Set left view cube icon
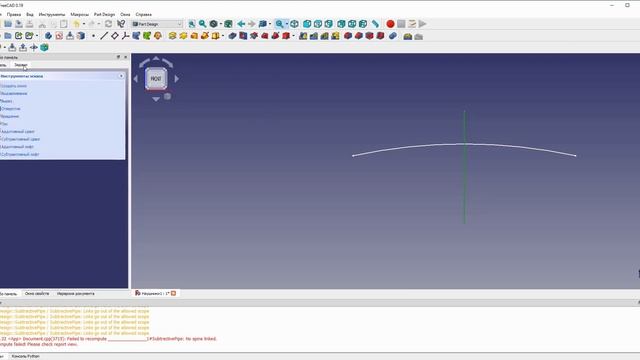This screenshot has height=360, width=640. pyautogui.click(x=363, y=24)
